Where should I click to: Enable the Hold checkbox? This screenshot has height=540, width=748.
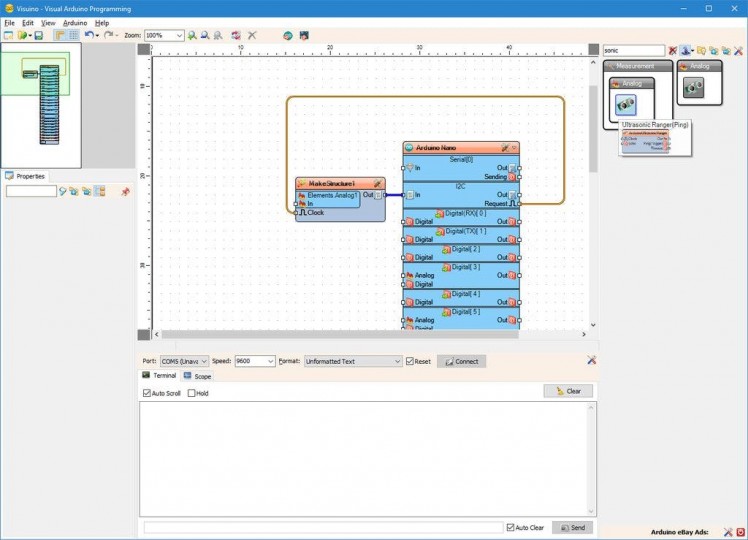(x=192, y=393)
